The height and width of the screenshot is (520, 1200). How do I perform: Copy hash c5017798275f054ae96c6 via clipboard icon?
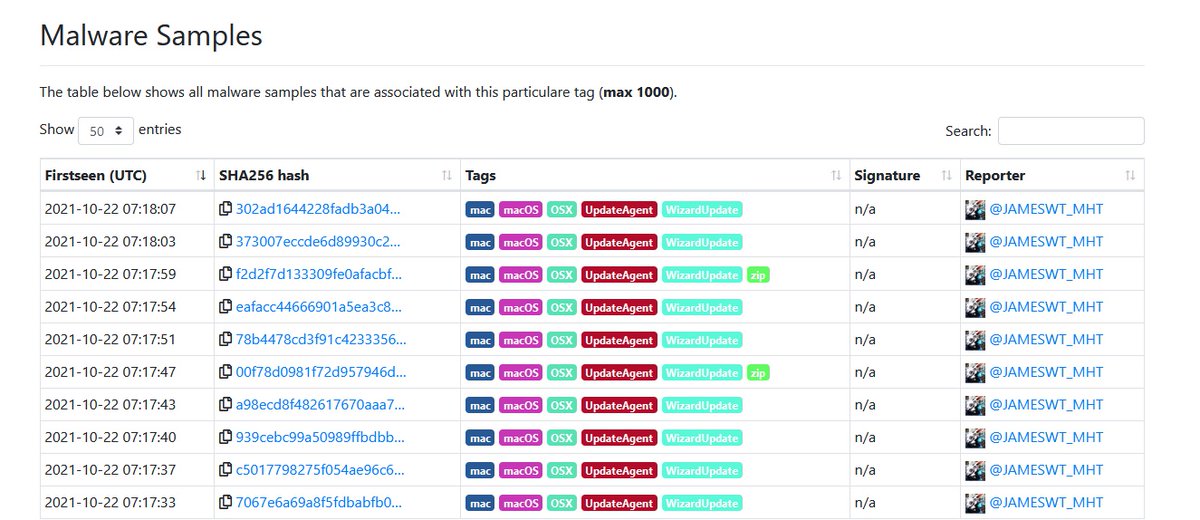(225, 470)
